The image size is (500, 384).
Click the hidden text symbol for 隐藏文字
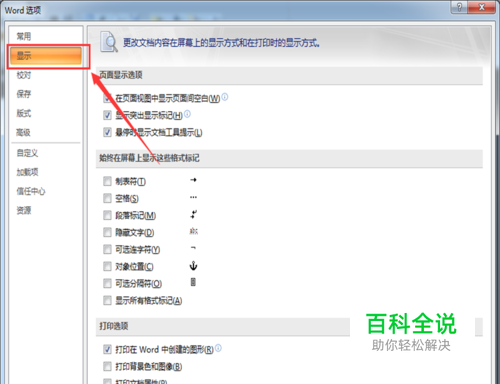pos(194,231)
